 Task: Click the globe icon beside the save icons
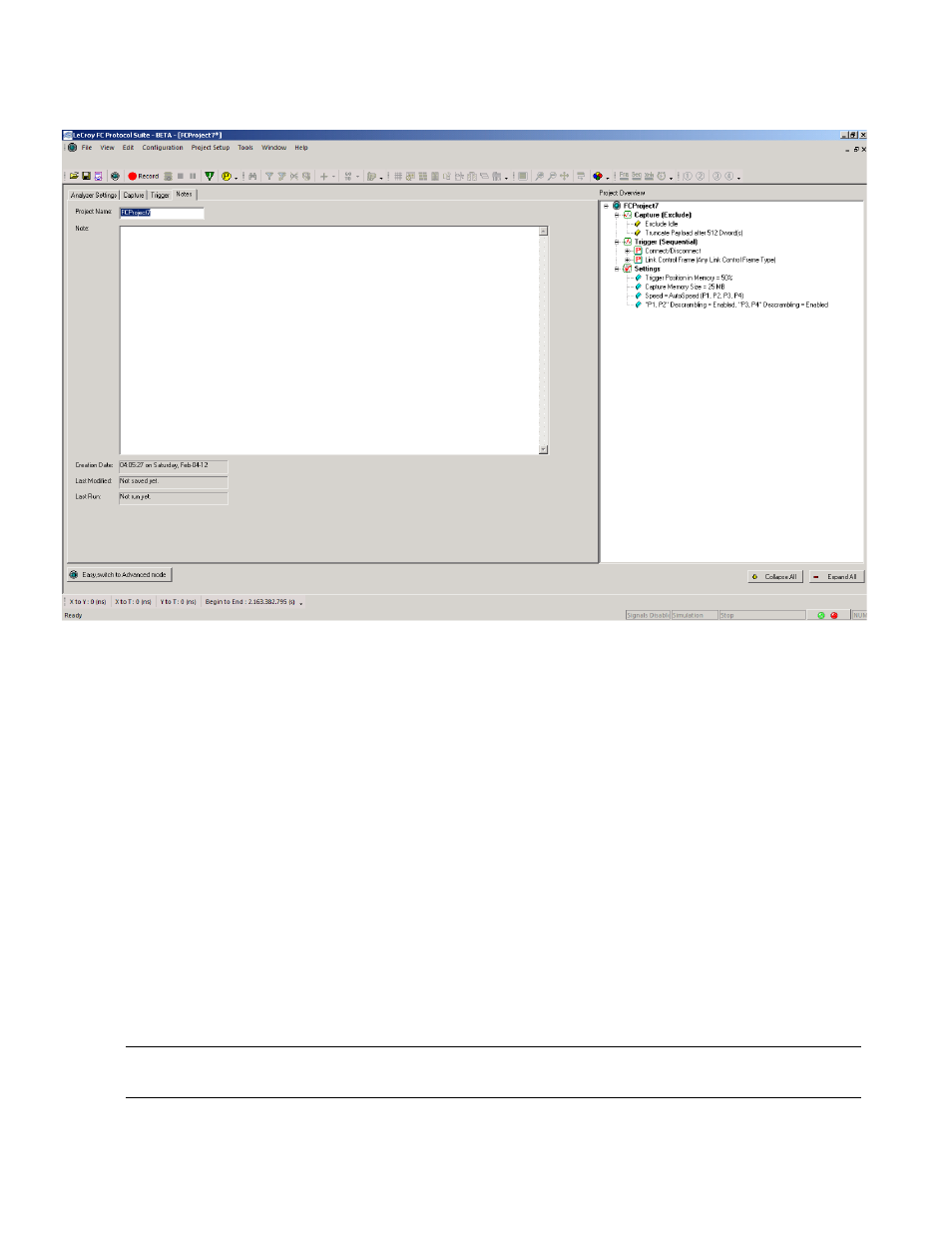pyautogui.click(x=115, y=176)
